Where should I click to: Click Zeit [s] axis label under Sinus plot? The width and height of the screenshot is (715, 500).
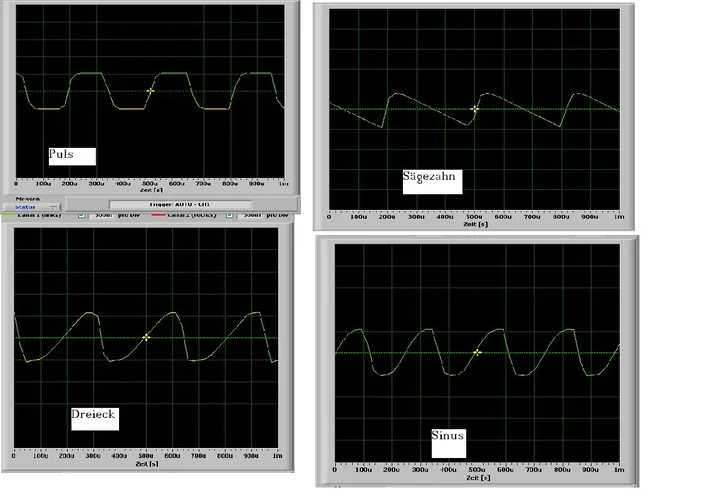pos(478,477)
